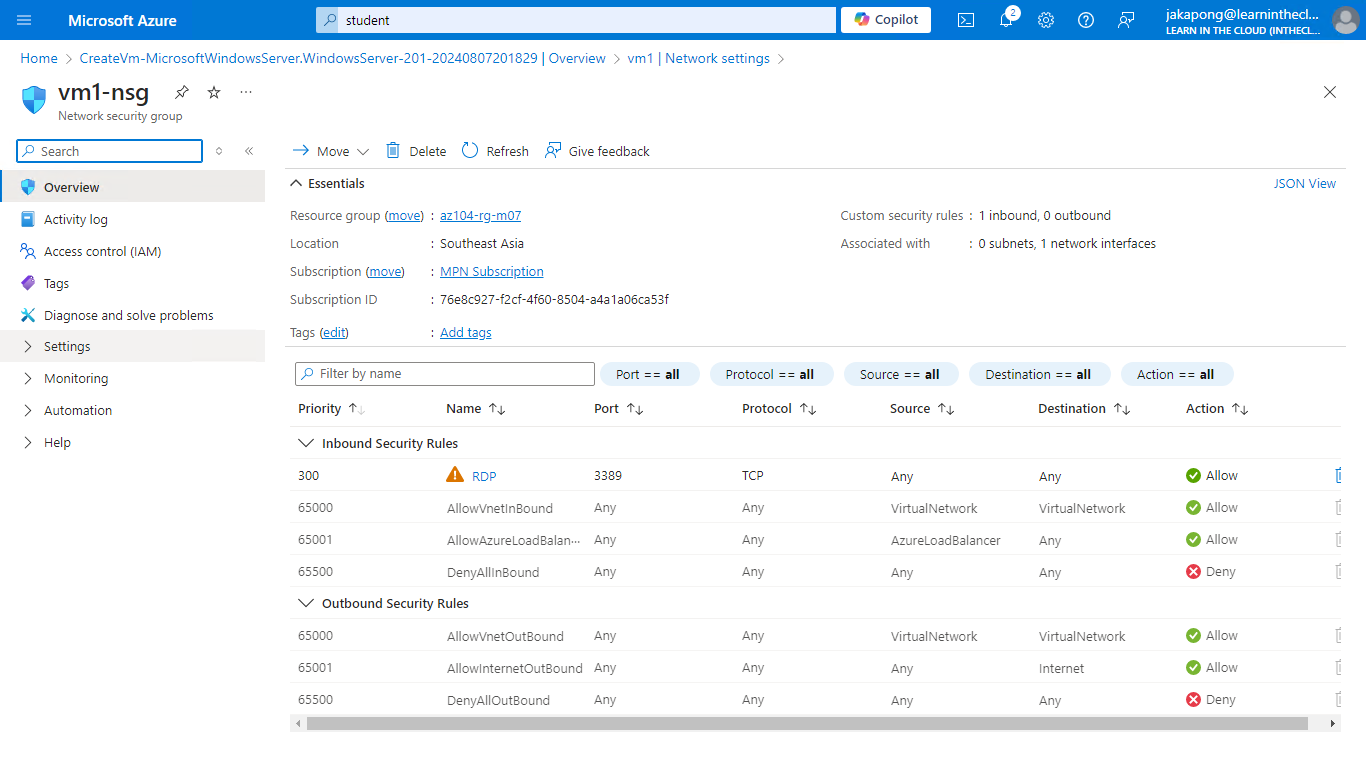Image resolution: width=1366 pixels, height=768 pixels.
Task: Open the Action == all filter
Action: 1177,374
